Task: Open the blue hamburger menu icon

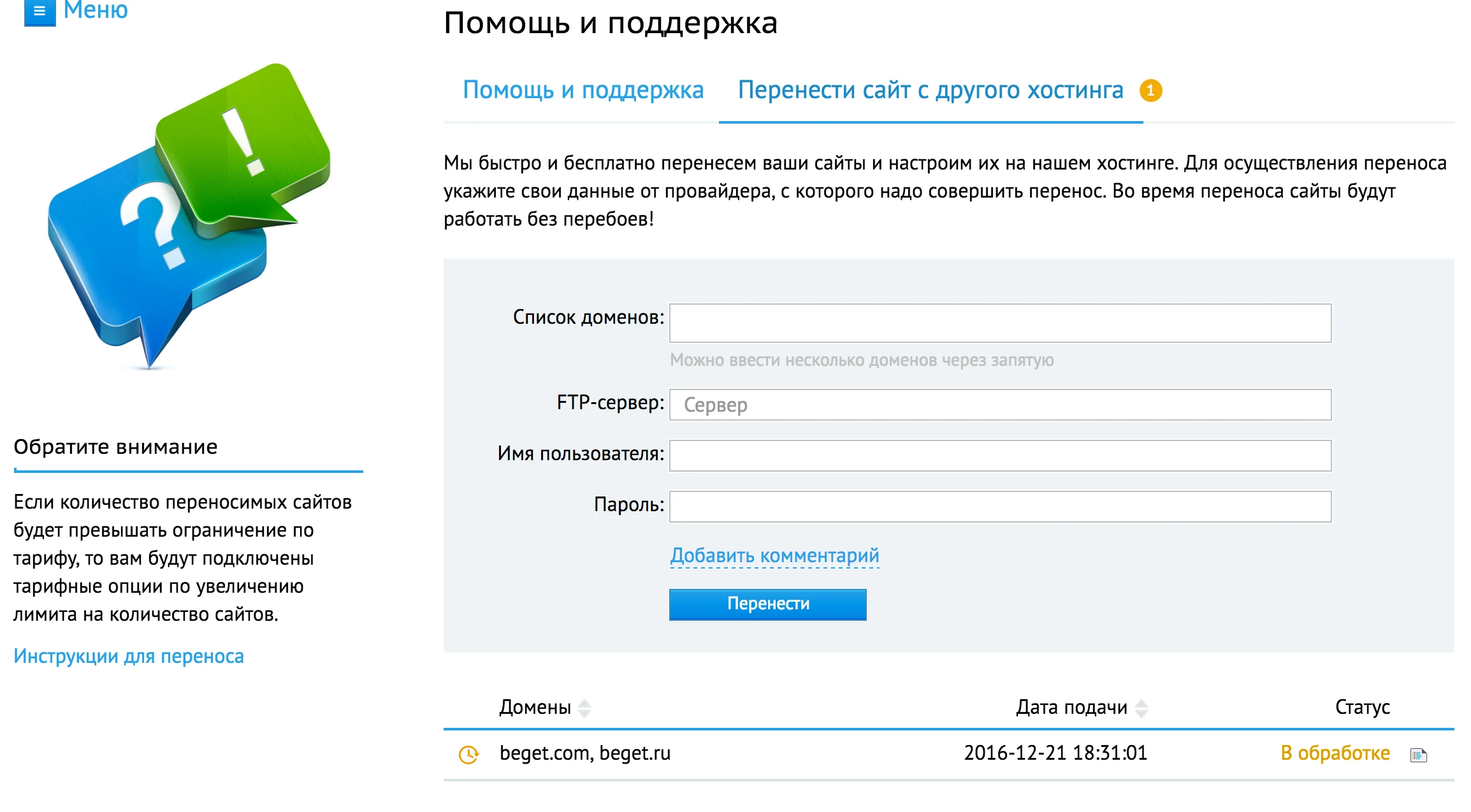Action: (39, 11)
